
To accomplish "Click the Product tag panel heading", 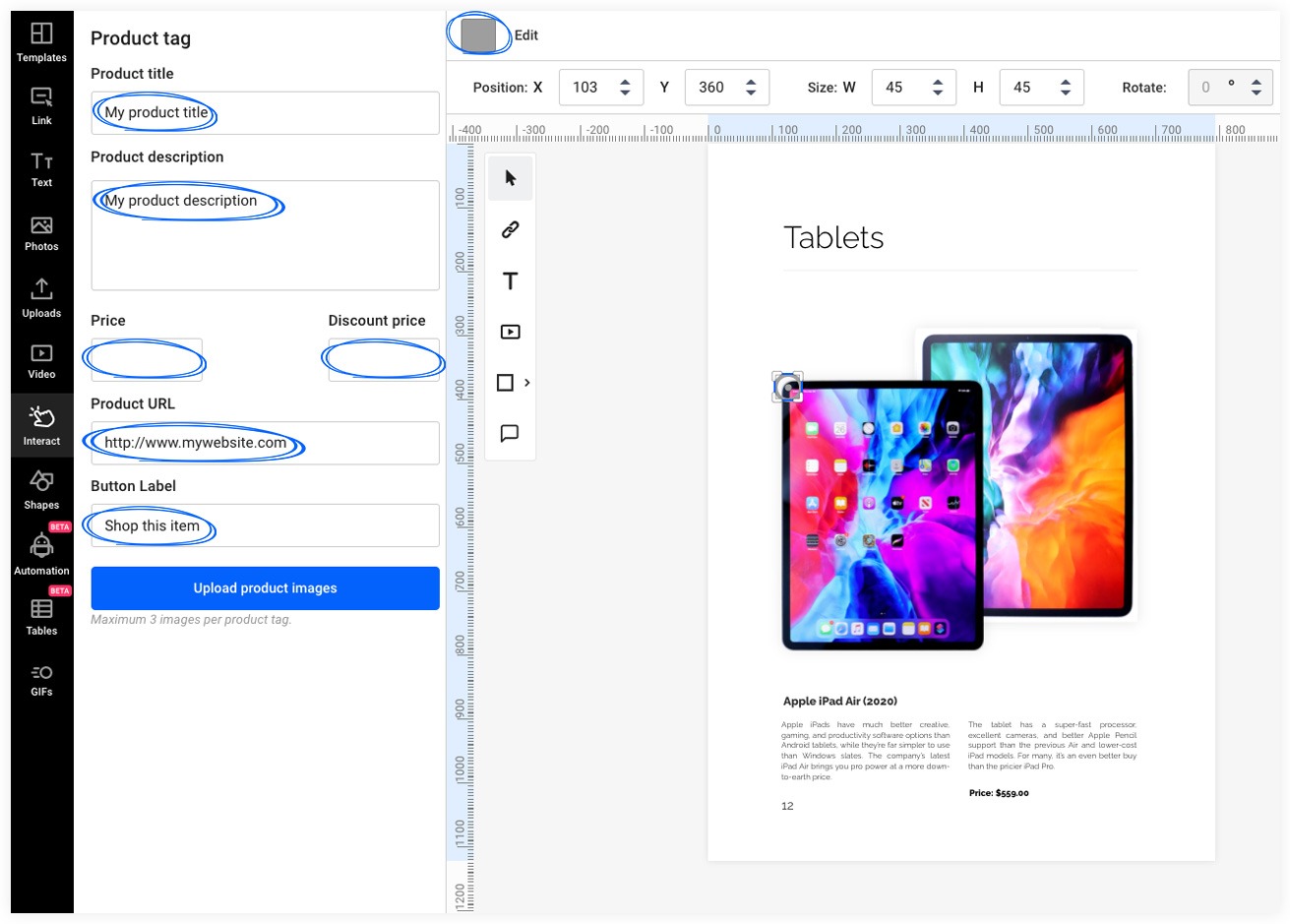I will click(x=141, y=38).
